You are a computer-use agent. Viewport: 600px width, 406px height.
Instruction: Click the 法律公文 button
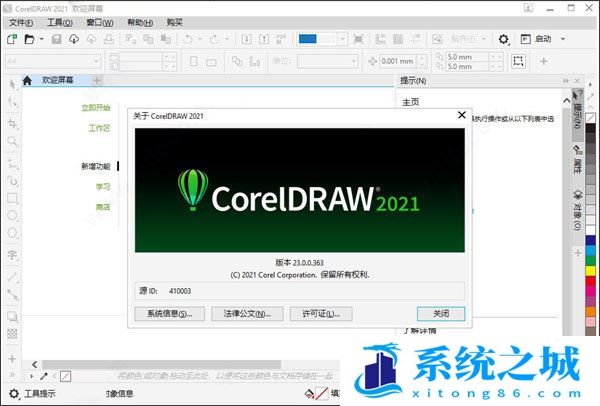[x=247, y=314]
